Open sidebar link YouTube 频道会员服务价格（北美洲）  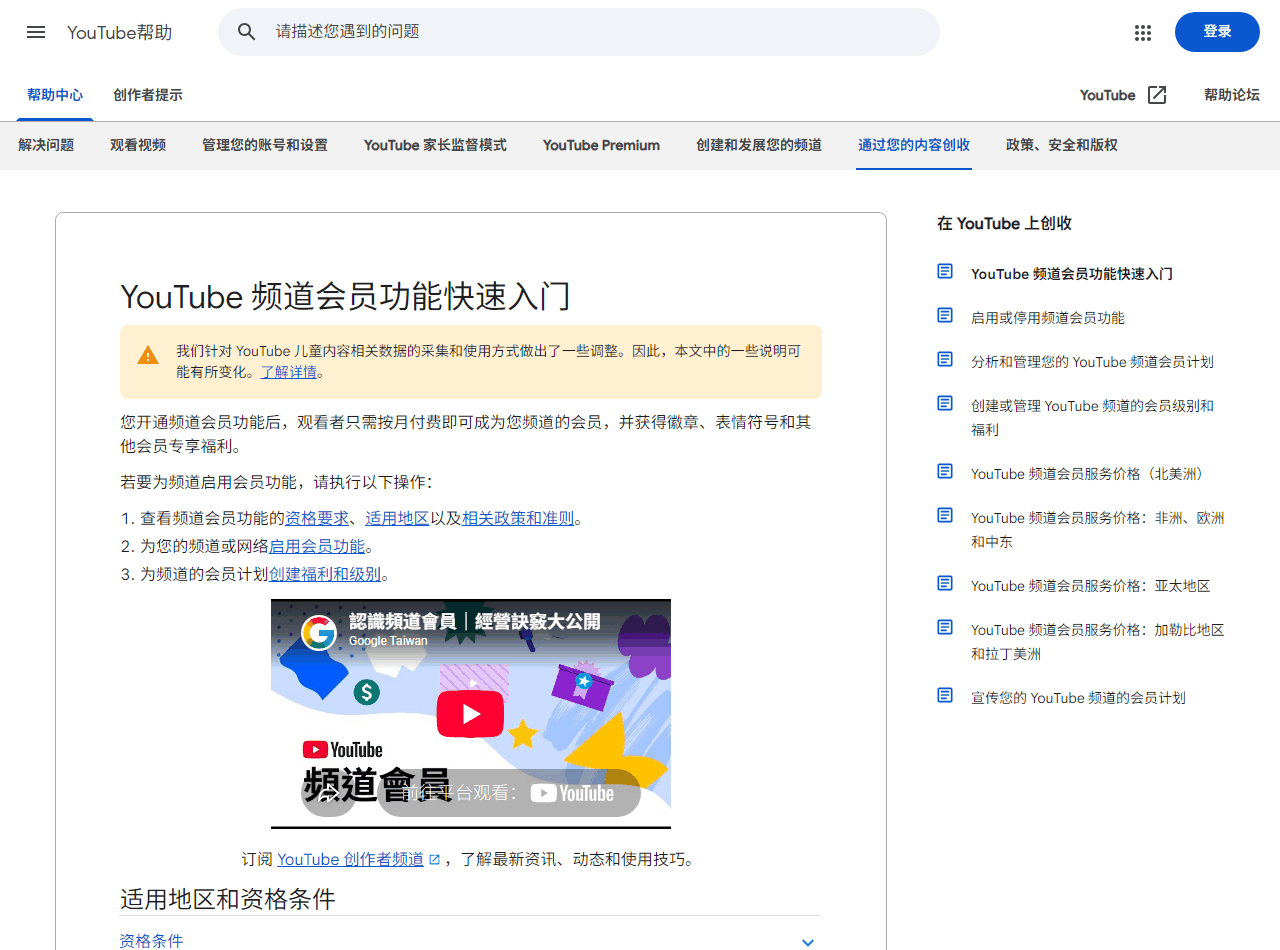pyautogui.click(x=1088, y=474)
